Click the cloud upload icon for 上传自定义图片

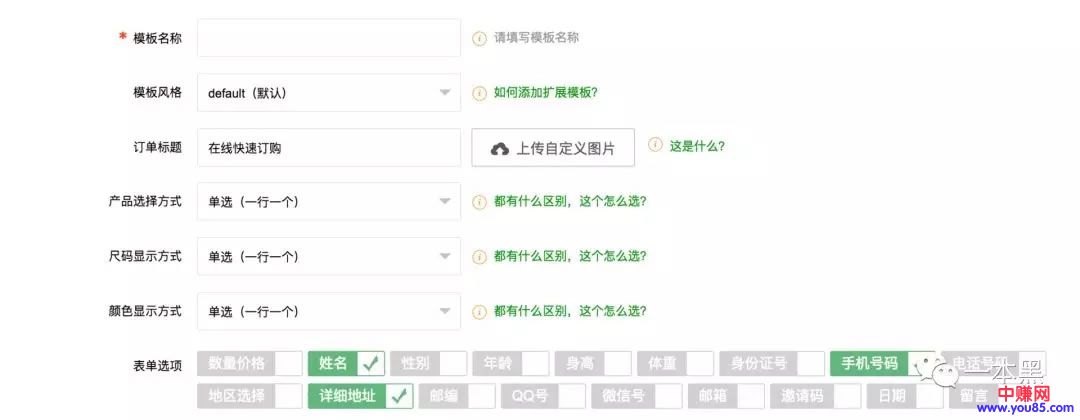click(x=500, y=149)
